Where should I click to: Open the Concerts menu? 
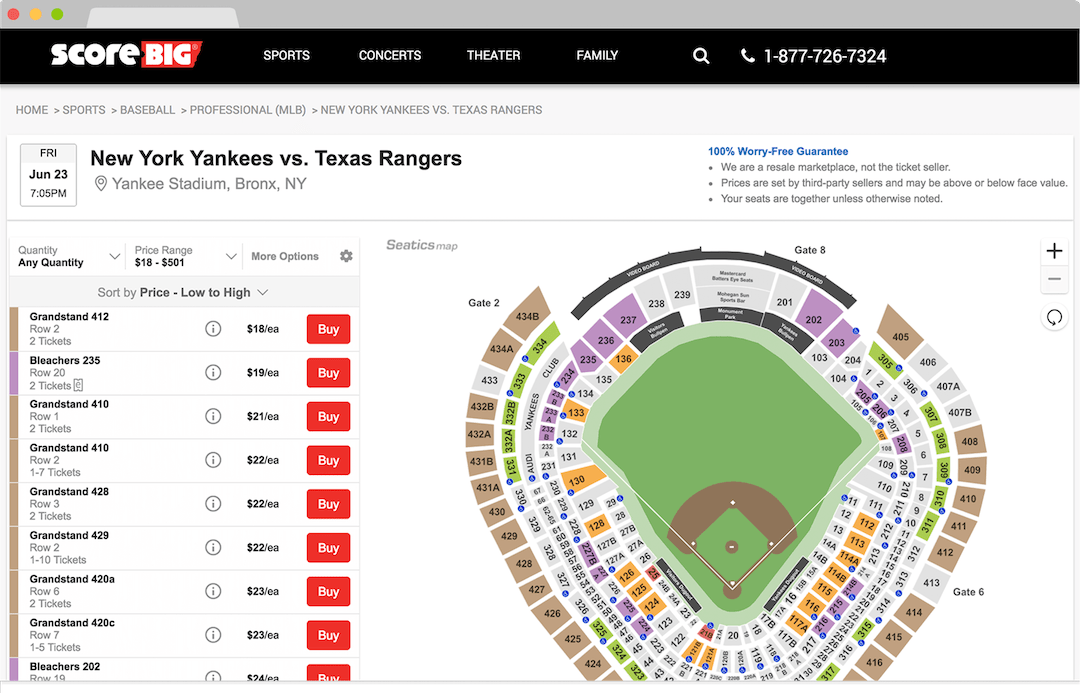pyautogui.click(x=390, y=56)
